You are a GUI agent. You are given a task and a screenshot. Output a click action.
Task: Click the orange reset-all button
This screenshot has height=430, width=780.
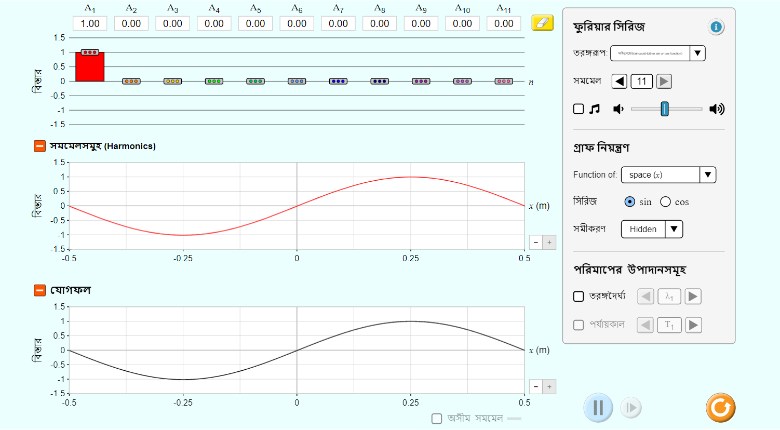[719, 407]
